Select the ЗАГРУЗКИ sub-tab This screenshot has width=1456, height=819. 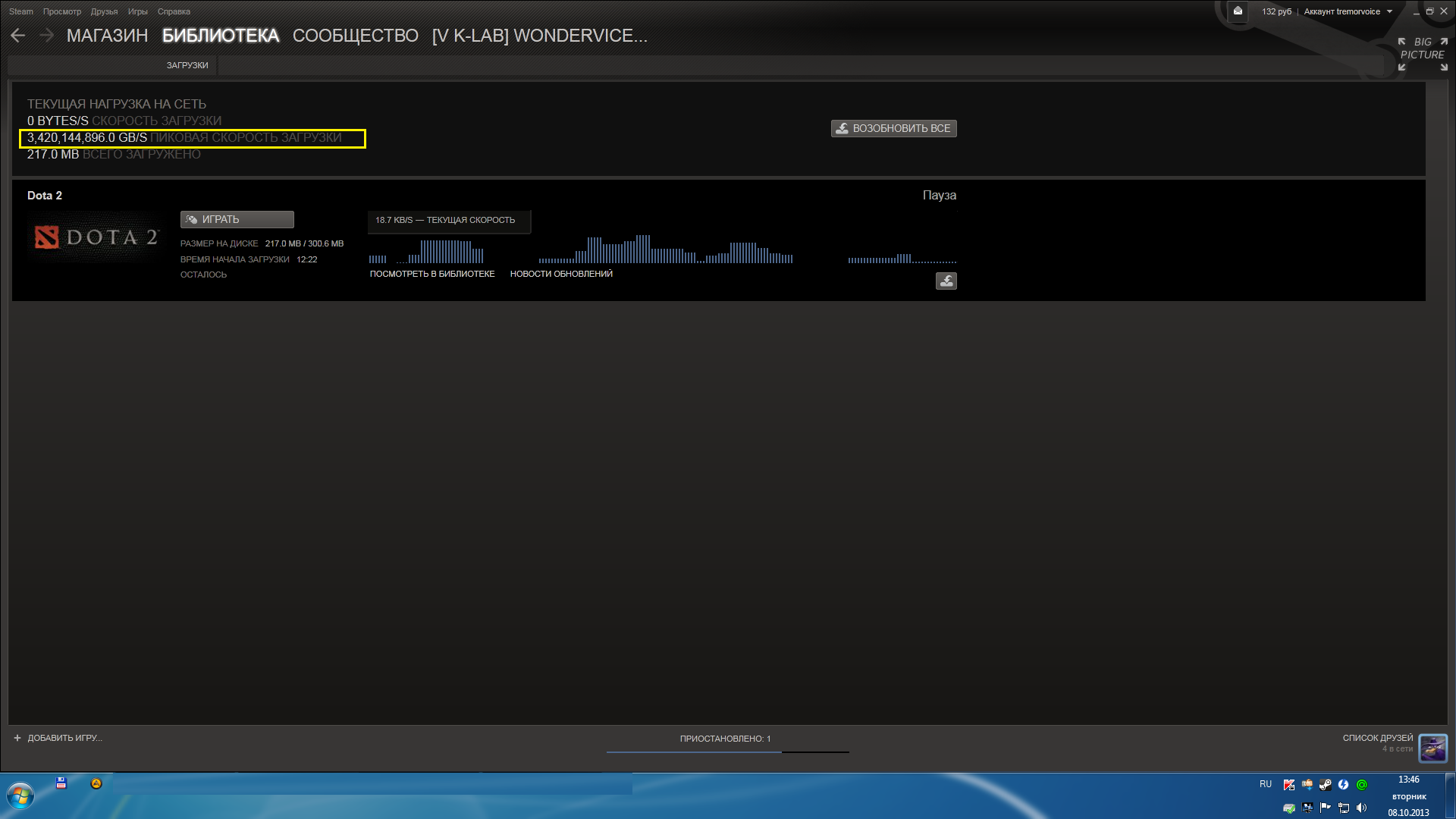(187, 65)
